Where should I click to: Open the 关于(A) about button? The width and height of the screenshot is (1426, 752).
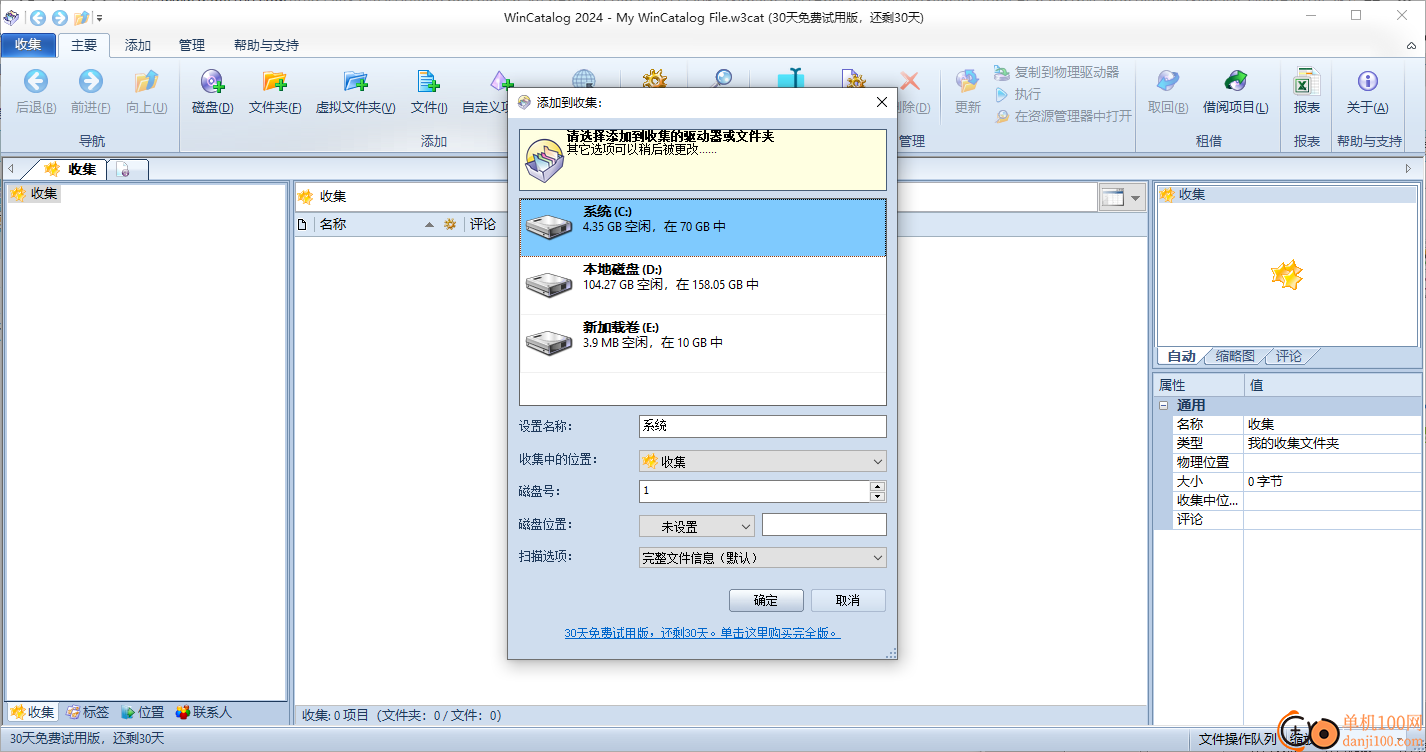1367,93
